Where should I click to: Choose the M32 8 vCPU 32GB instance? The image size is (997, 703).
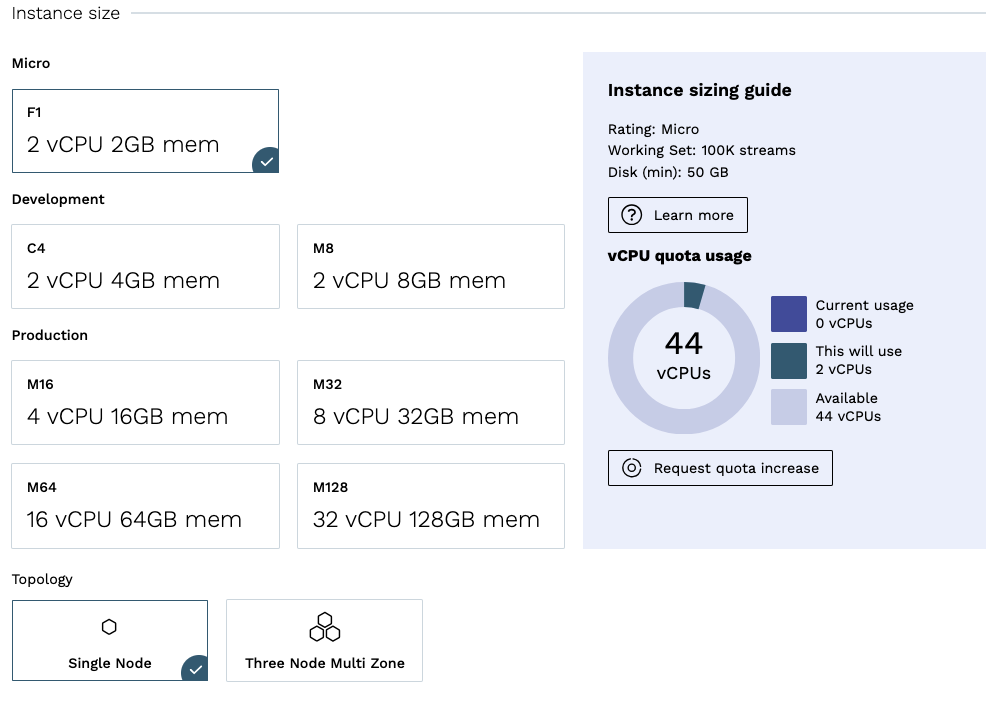[430, 403]
